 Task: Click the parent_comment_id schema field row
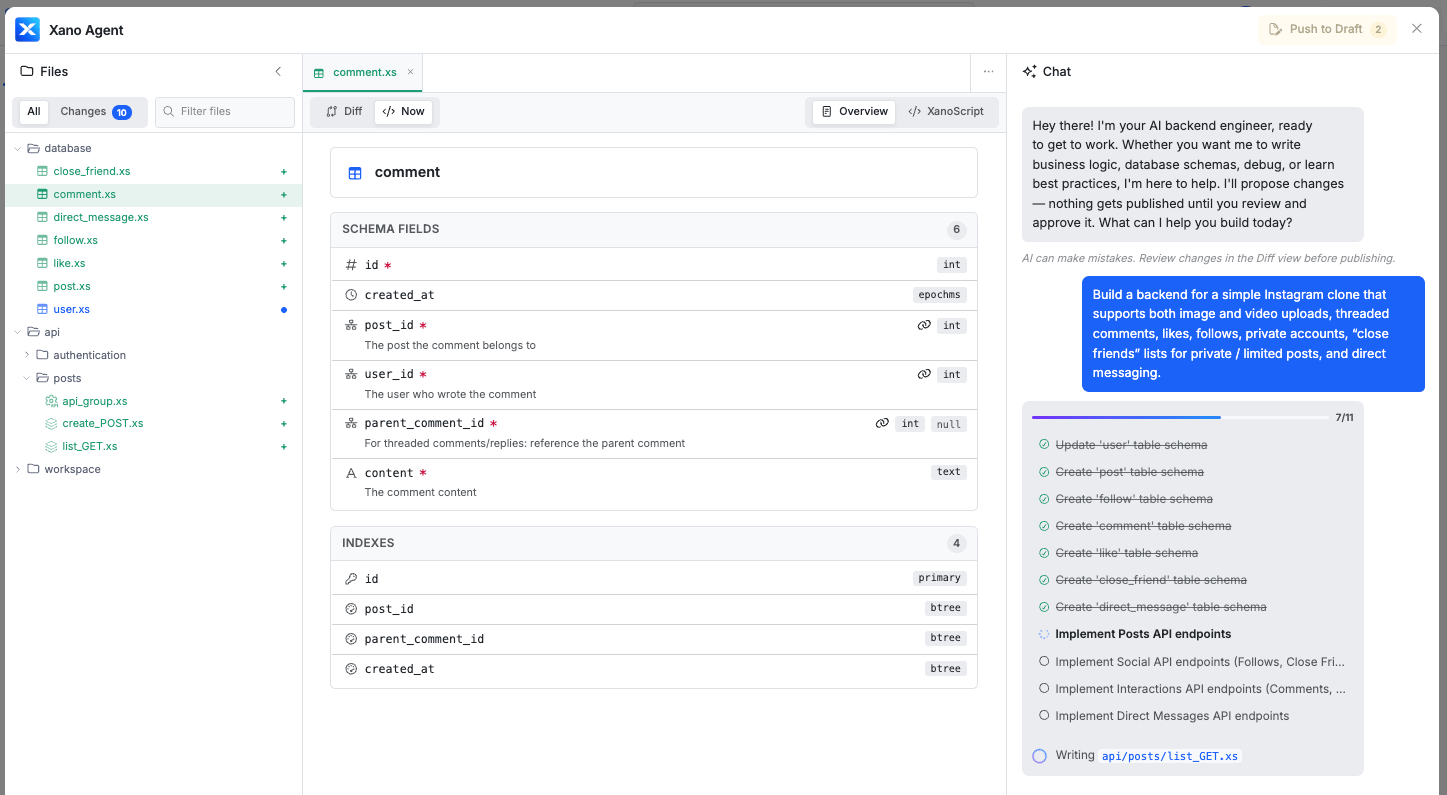click(x=654, y=433)
